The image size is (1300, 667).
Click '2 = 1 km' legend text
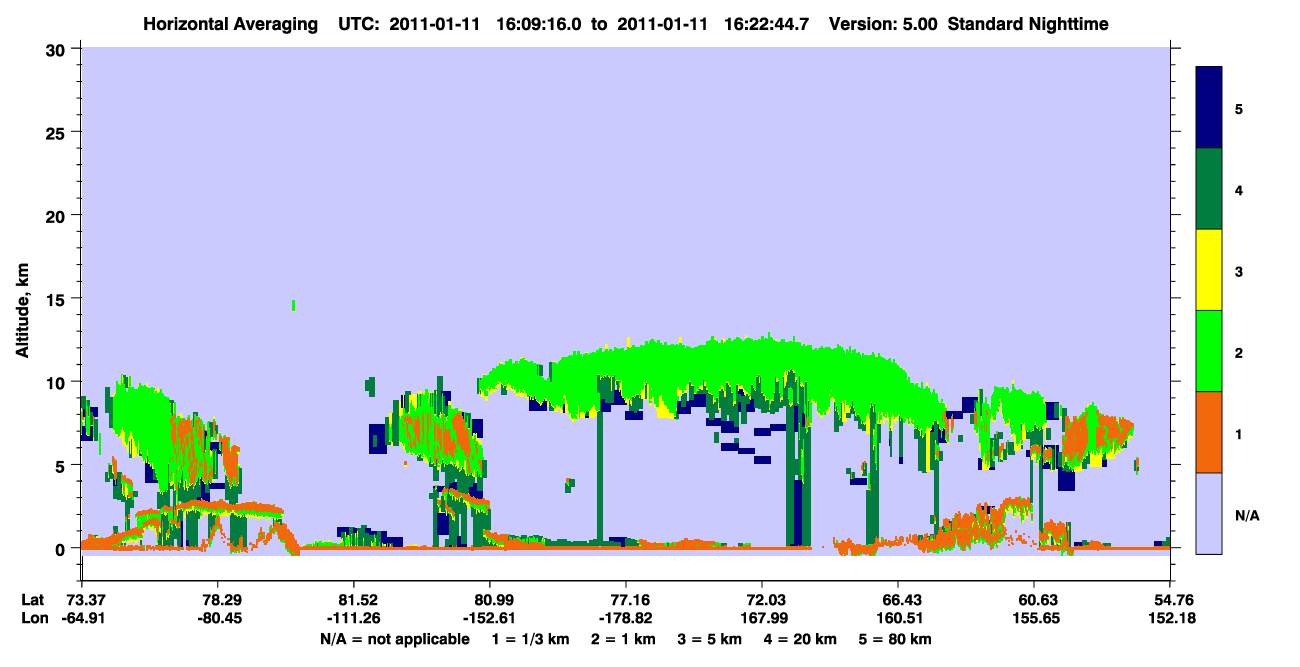[x=624, y=639]
